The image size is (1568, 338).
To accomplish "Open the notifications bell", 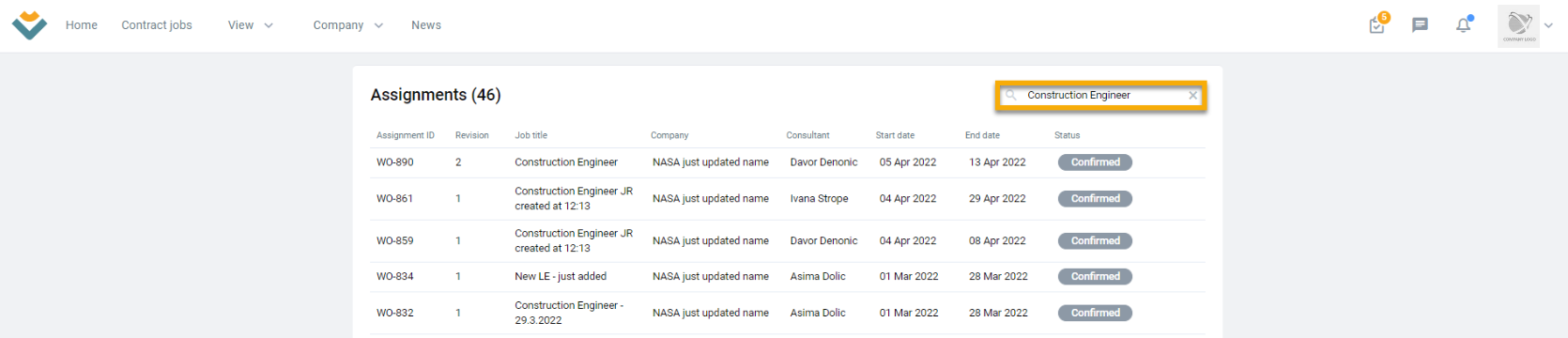I will (x=1464, y=24).
